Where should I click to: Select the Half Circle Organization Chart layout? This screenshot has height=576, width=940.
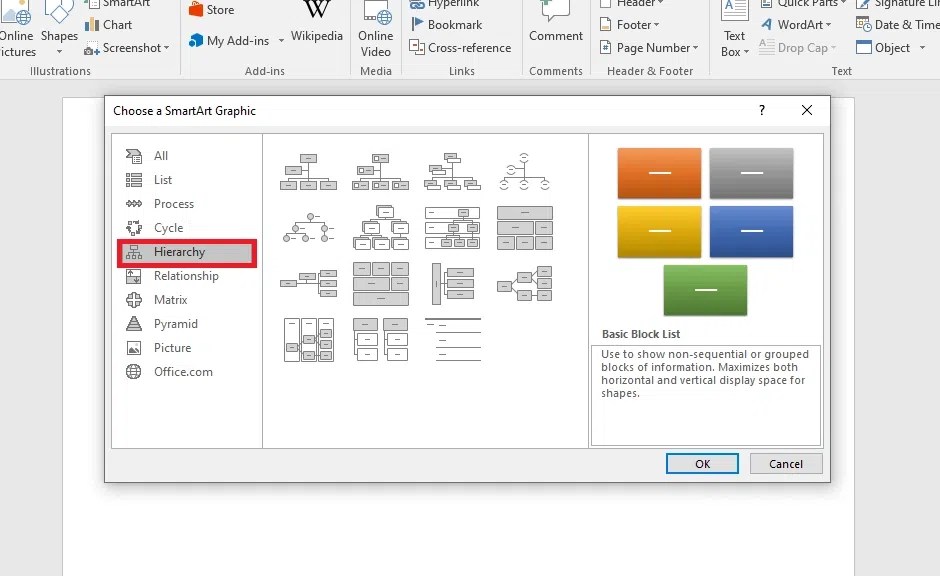point(525,172)
